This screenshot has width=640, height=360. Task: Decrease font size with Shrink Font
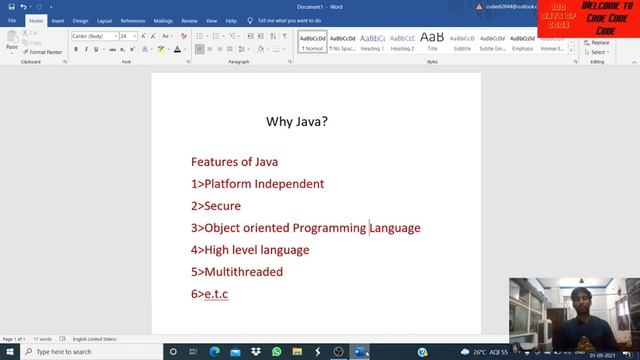(x=153, y=36)
